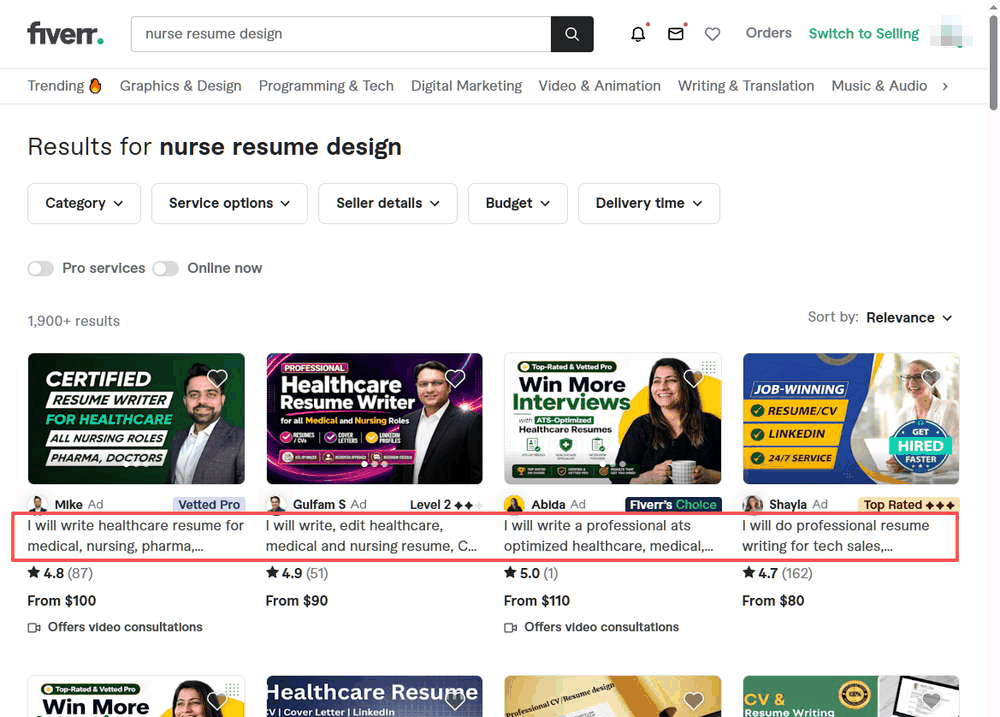Expand the Category filter dropdown
This screenshot has height=717, width=1000.
point(84,203)
